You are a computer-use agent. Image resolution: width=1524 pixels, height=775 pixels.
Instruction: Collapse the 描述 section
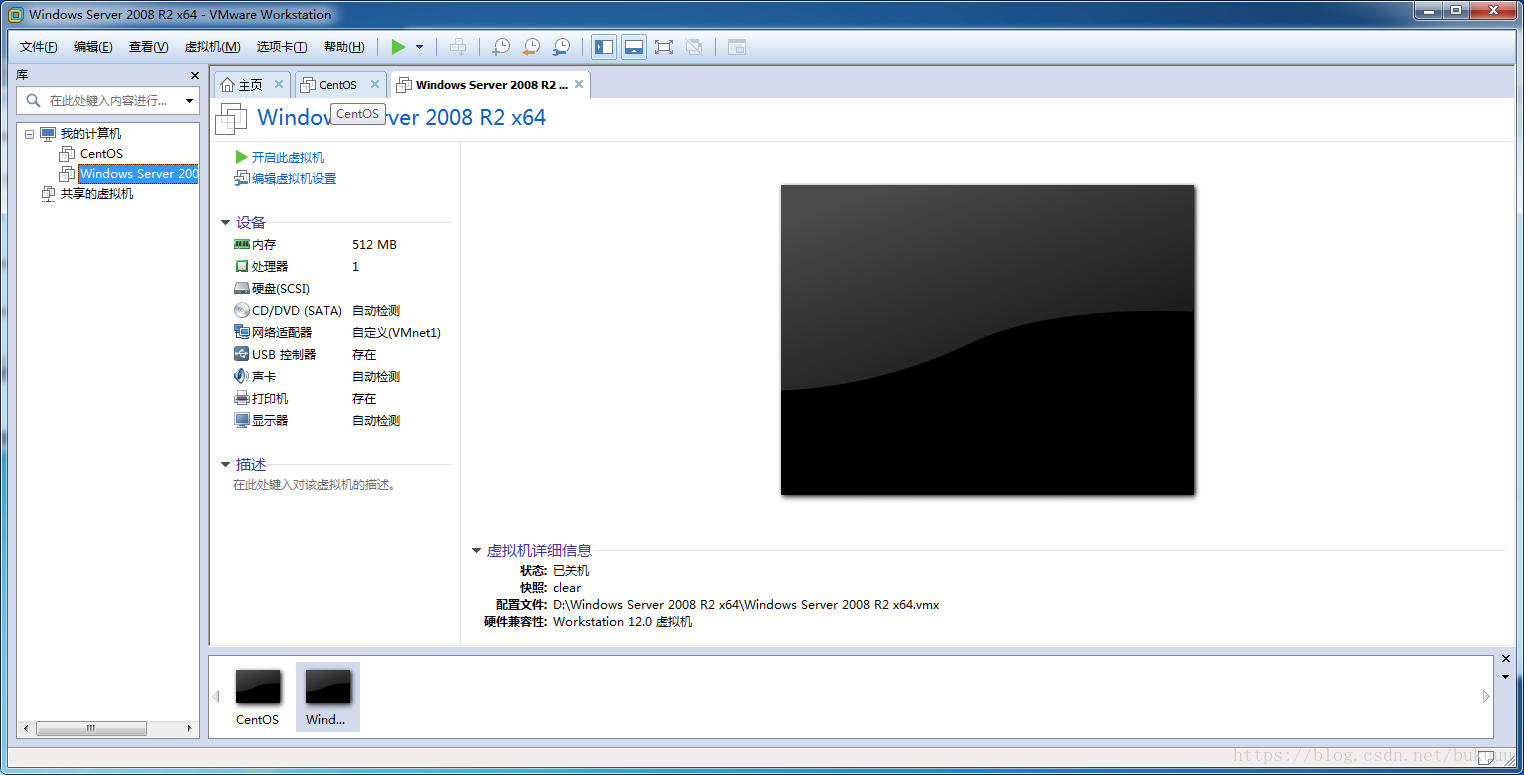coord(225,464)
